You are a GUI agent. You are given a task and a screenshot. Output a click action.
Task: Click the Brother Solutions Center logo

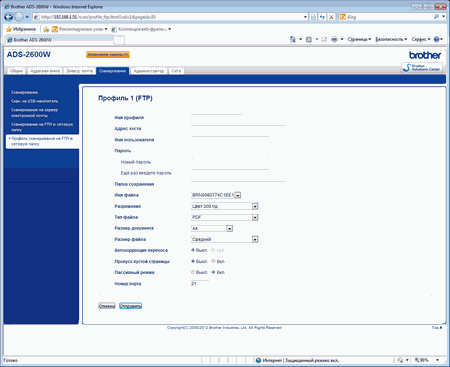point(422,67)
